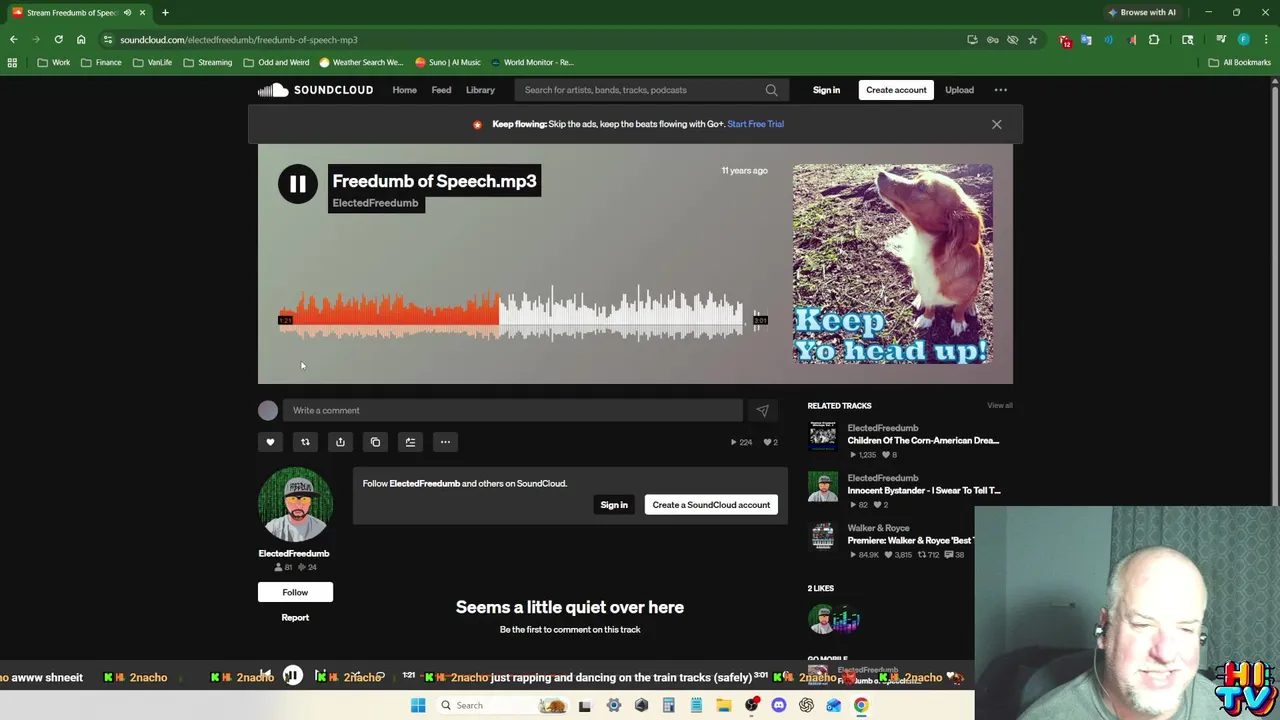Viewport: 1280px width, 720px height.
Task: Copy the track link icon
Action: click(375, 442)
